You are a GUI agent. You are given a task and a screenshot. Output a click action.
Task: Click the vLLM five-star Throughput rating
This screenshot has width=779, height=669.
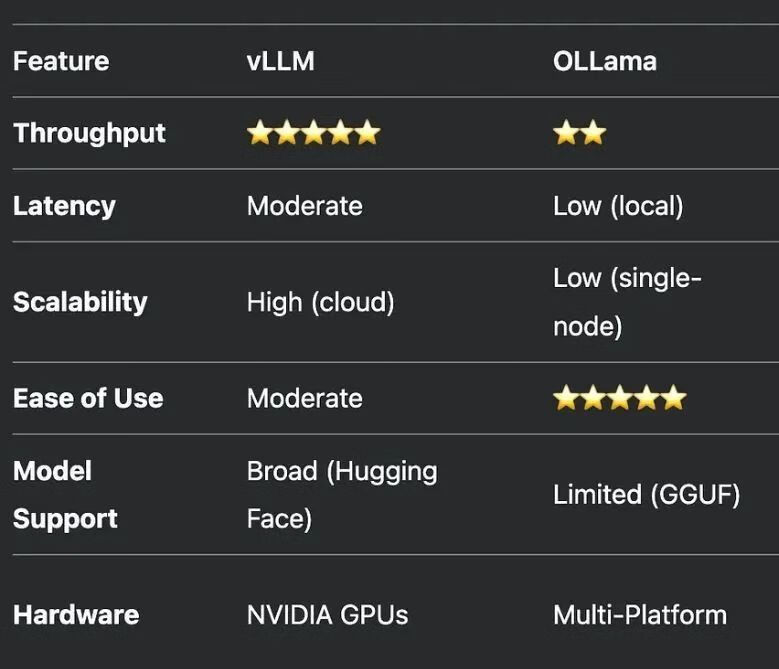(x=313, y=133)
